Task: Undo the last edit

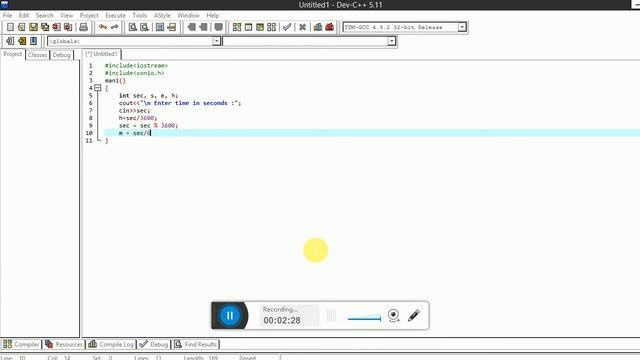Action: tap(103, 27)
